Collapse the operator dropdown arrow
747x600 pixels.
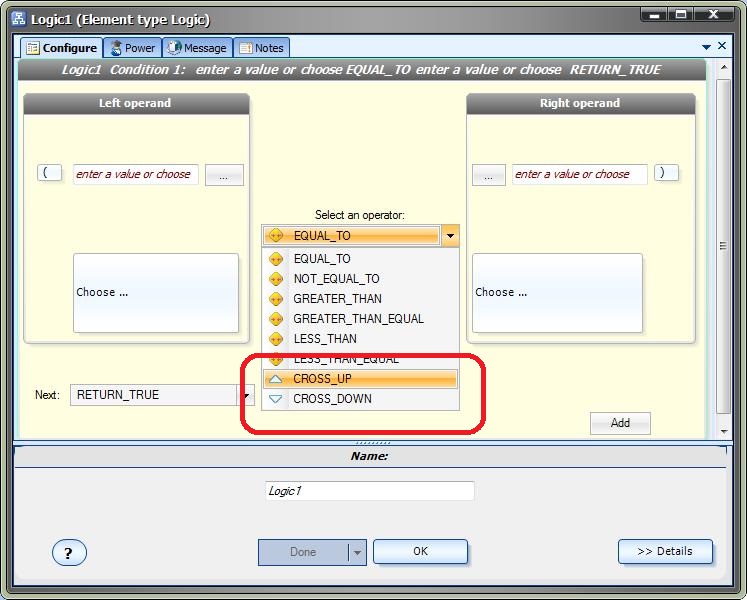point(450,235)
